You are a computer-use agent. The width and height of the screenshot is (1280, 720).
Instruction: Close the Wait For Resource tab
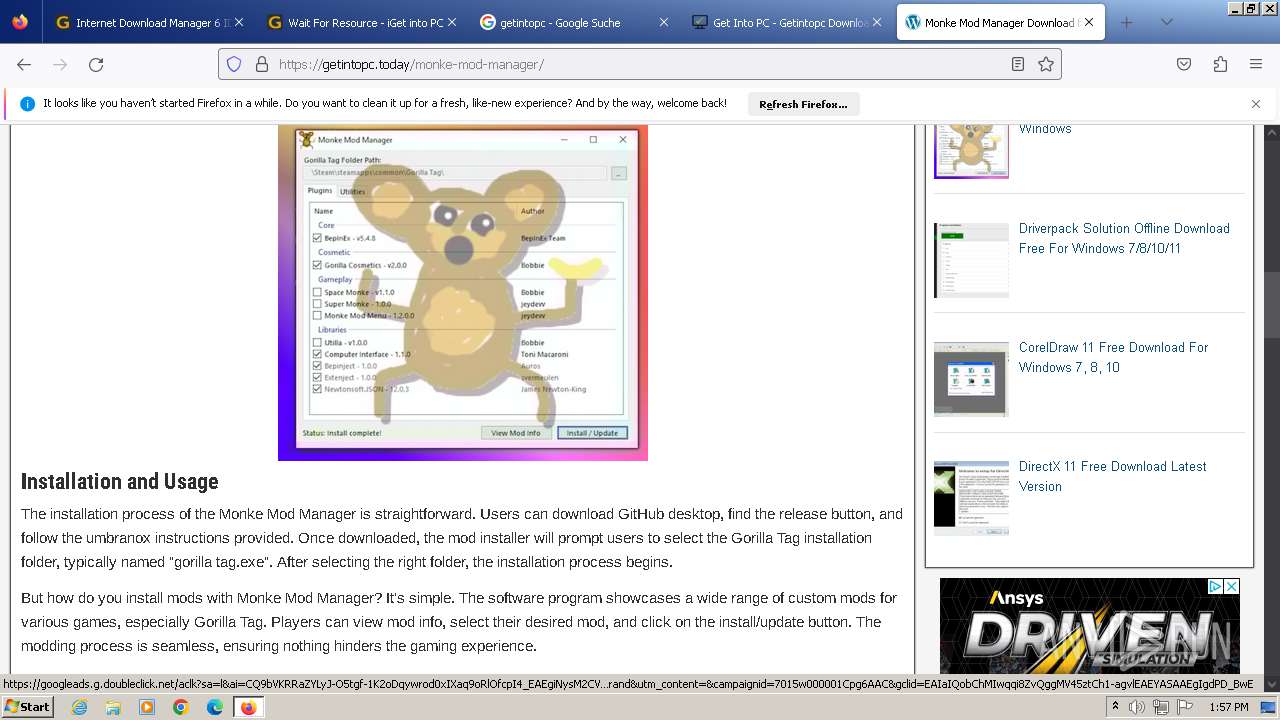pos(451,22)
